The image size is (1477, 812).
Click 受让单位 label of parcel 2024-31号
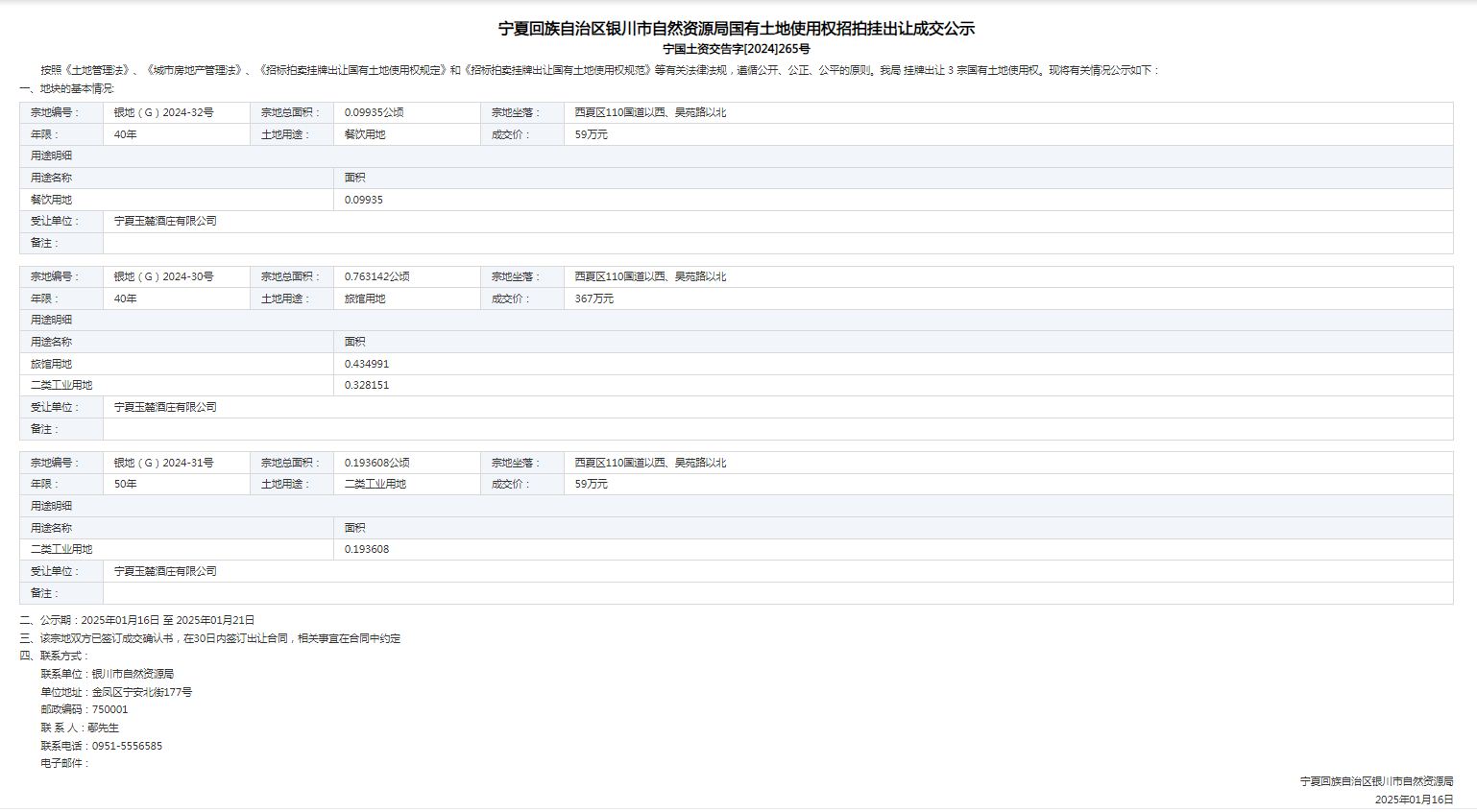coord(55,571)
